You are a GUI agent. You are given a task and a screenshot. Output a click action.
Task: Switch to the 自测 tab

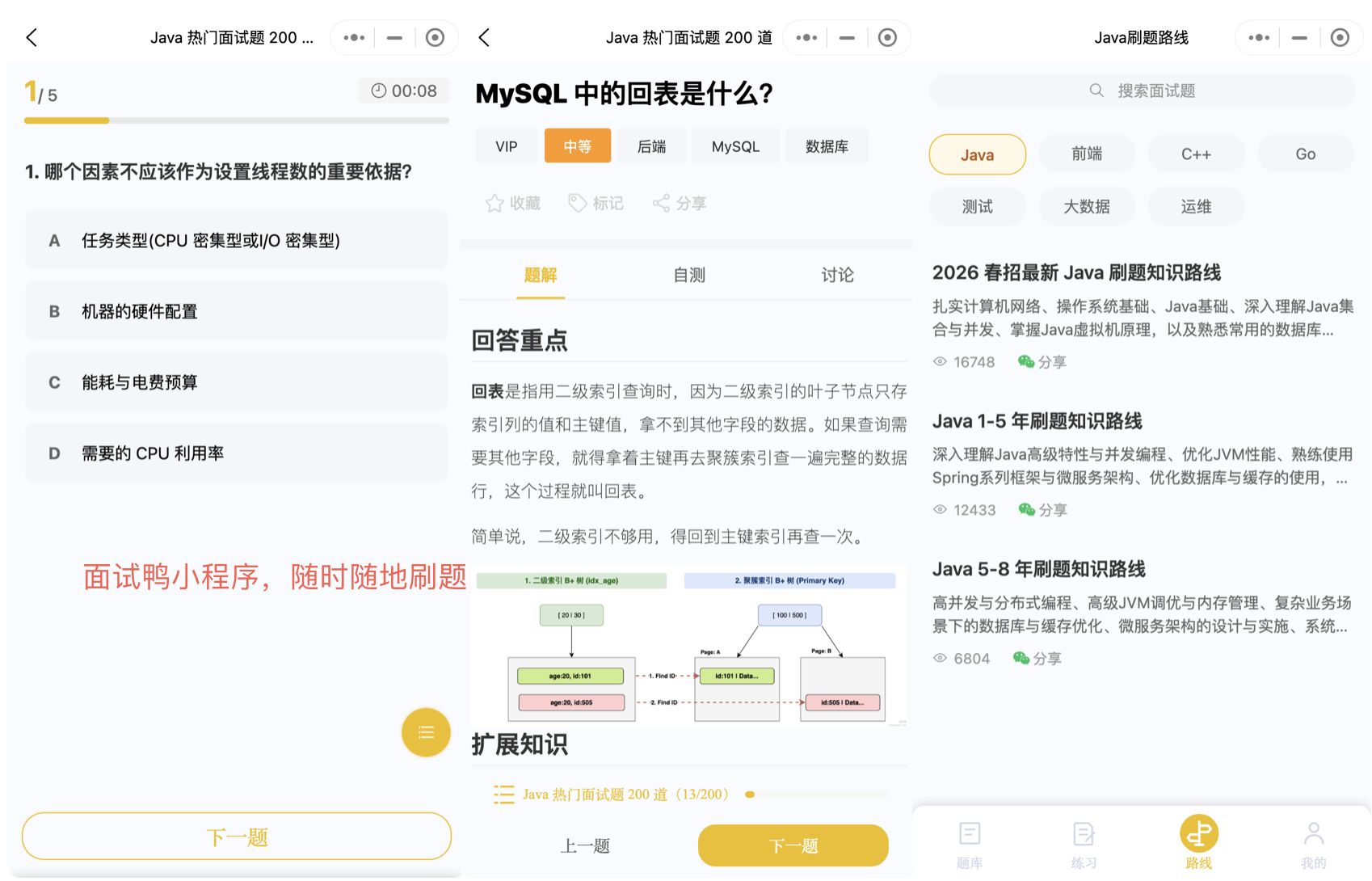(x=689, y=276)
